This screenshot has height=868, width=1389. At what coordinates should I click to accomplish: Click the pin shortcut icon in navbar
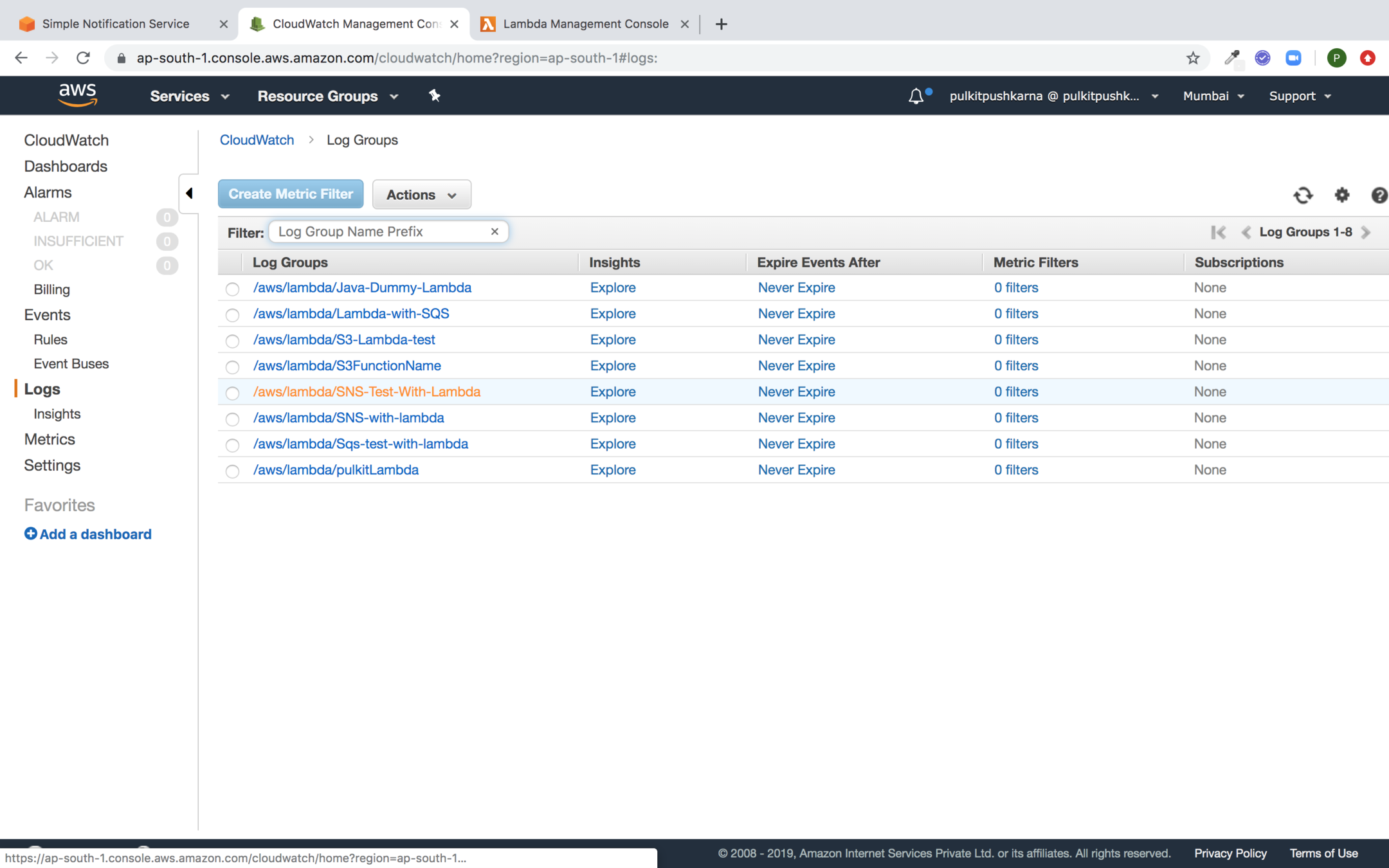coord(435,96)
